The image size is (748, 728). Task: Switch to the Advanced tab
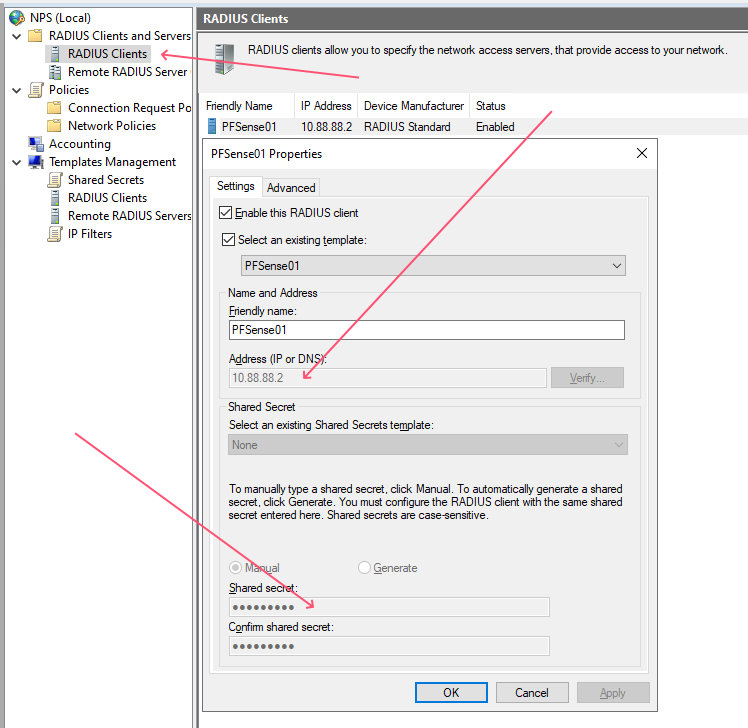(x=291, y=188)
